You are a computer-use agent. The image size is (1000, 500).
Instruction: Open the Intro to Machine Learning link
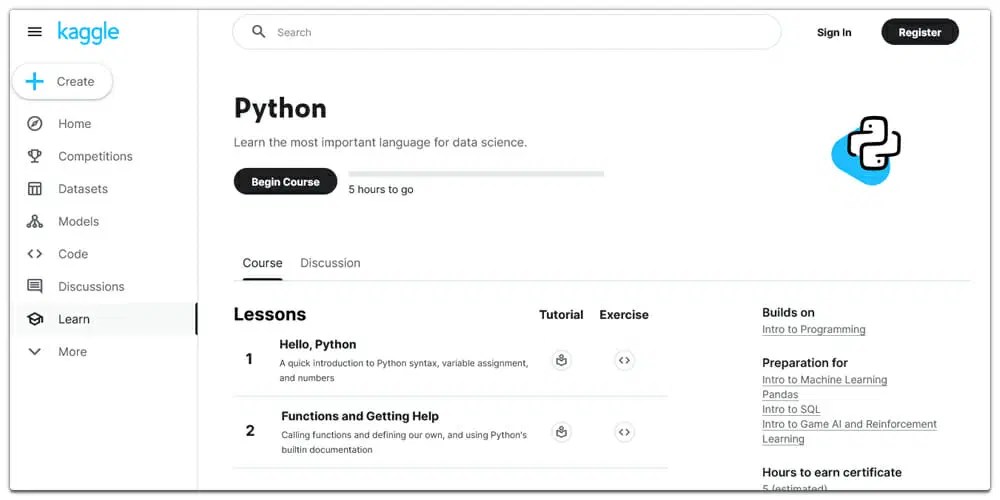[824, 380]
